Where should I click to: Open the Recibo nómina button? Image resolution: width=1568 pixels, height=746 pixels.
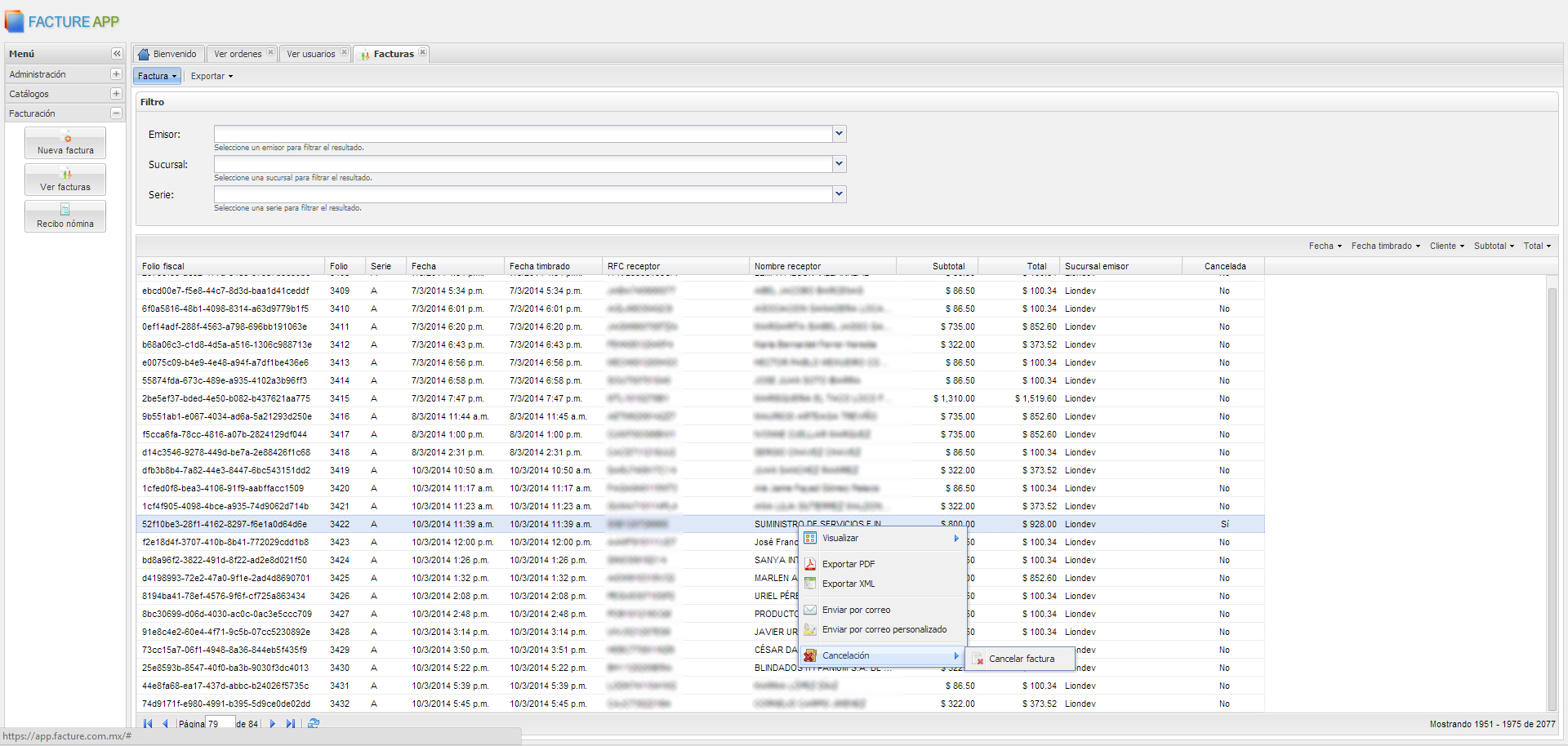[x=65, y=216]
